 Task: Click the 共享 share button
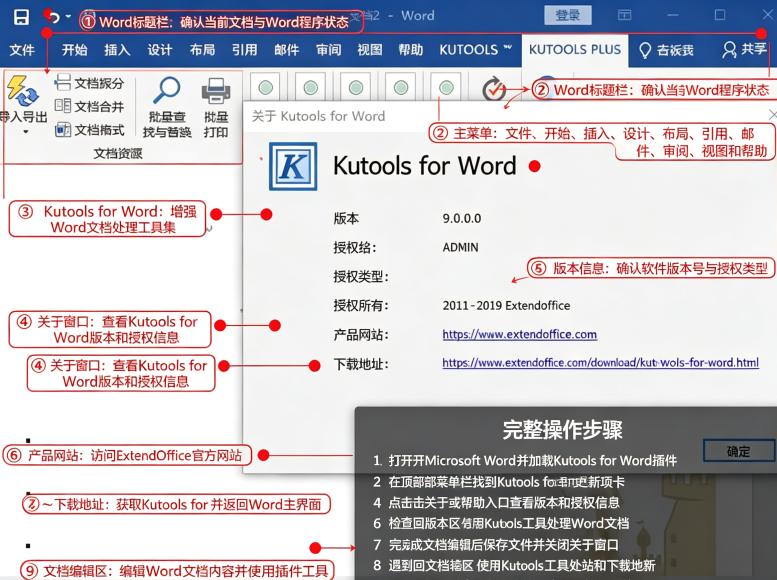click(x=744, y=49)
